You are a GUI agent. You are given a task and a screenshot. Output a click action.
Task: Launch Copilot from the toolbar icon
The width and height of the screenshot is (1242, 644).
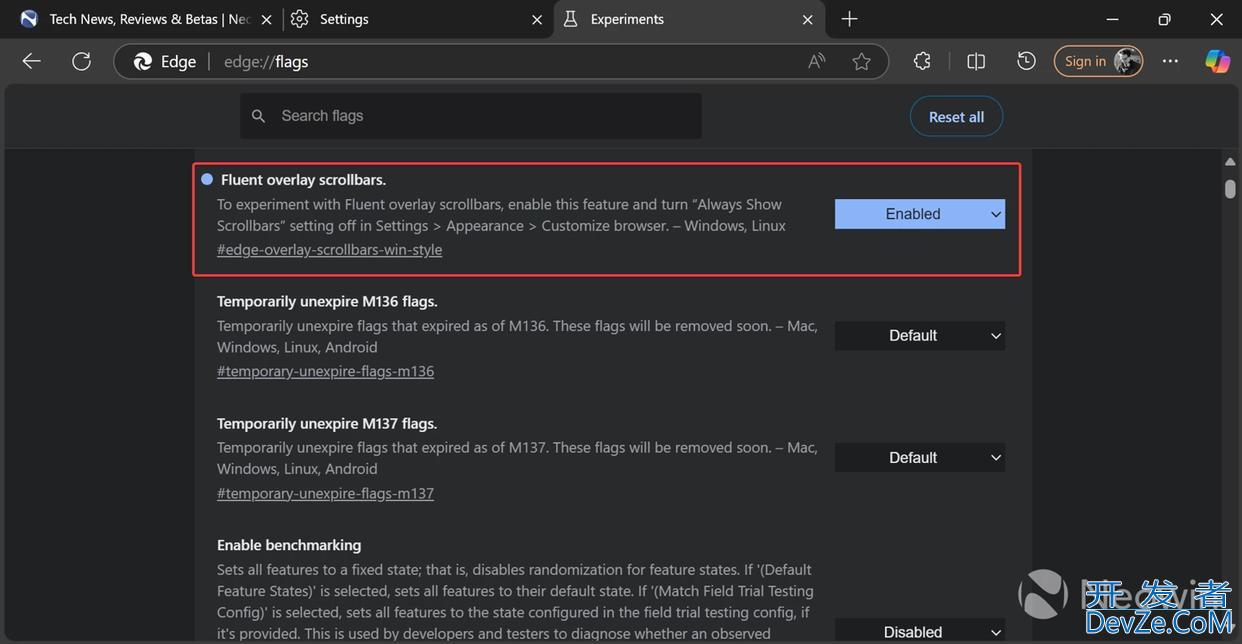[x=1217, y=61]
